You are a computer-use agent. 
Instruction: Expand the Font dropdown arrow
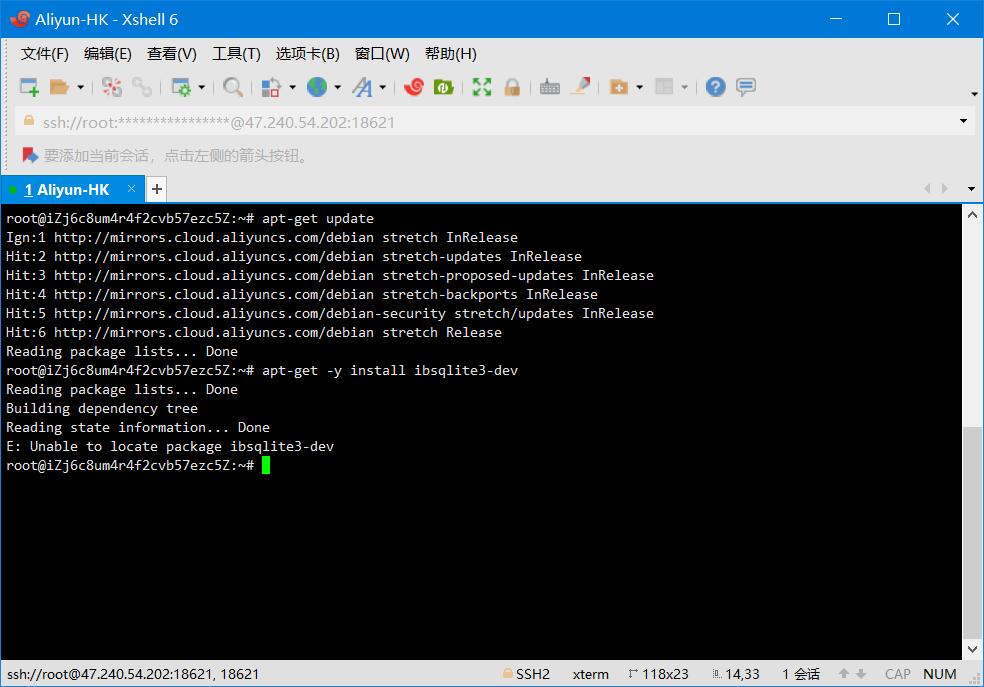382,87
